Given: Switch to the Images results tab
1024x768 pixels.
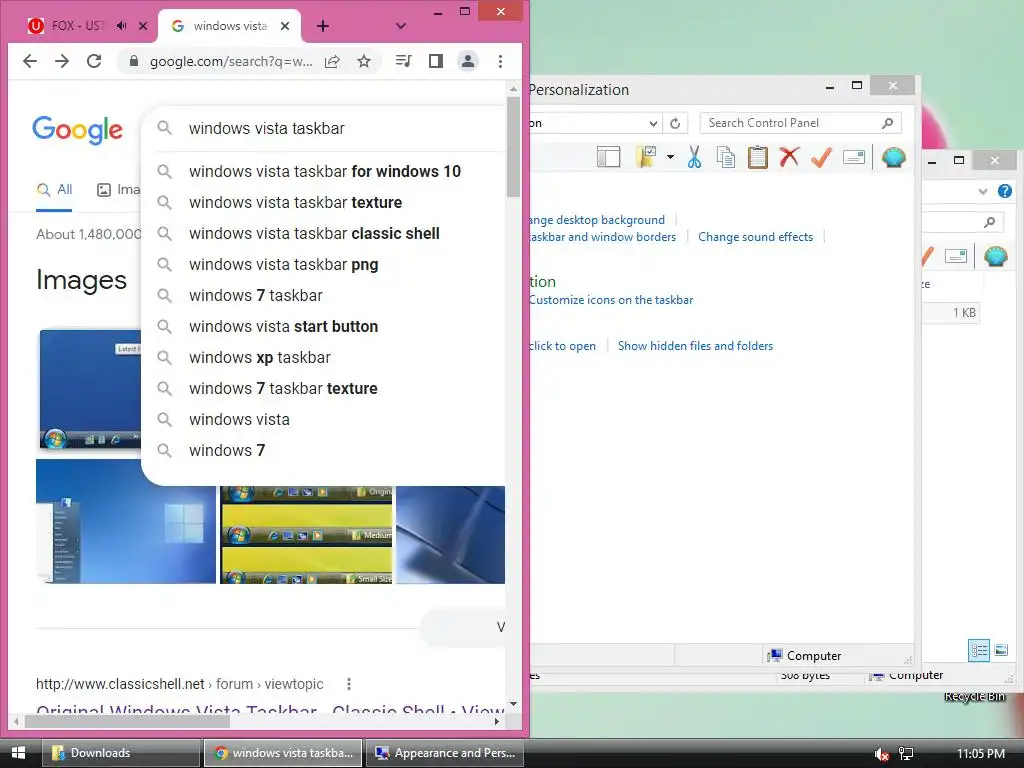Looking at the screenshot, I should point(118,190).
